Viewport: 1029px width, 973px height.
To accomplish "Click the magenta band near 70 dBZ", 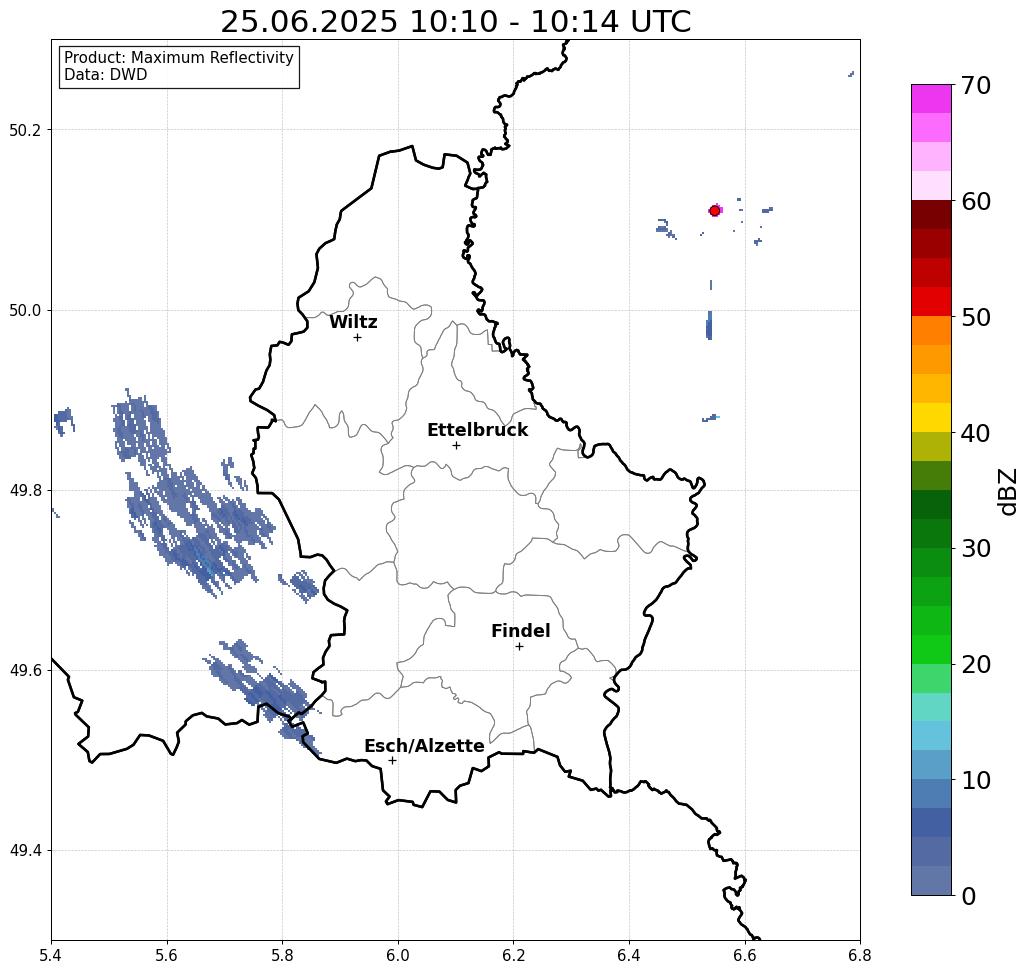I will point(931,99).
